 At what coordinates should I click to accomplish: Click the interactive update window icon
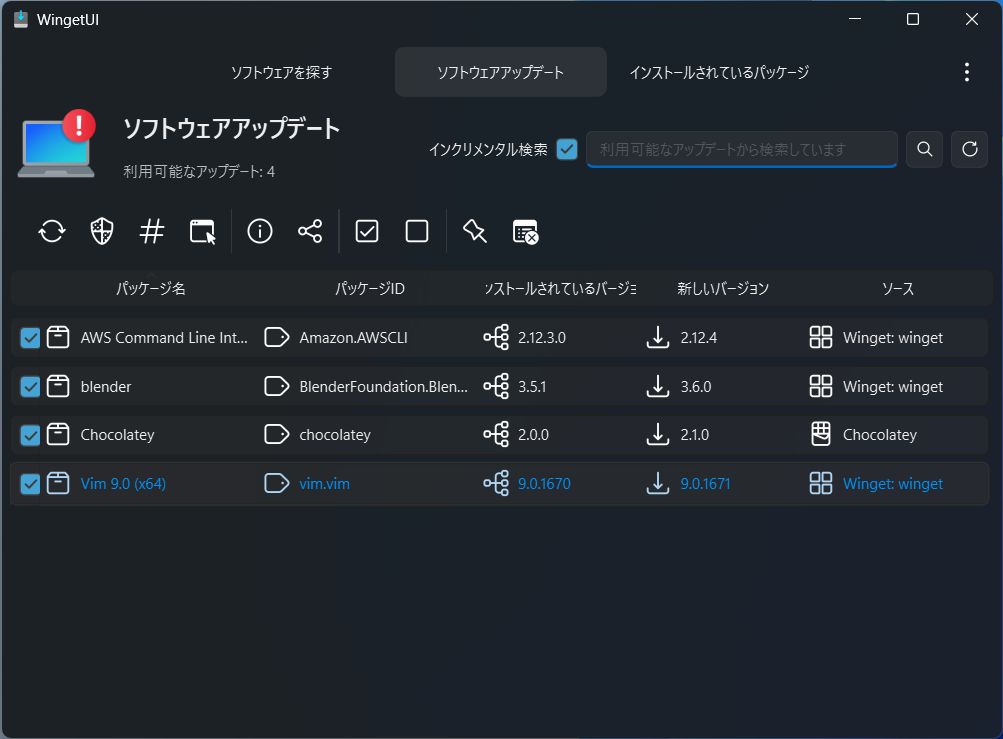coord(202,231)
